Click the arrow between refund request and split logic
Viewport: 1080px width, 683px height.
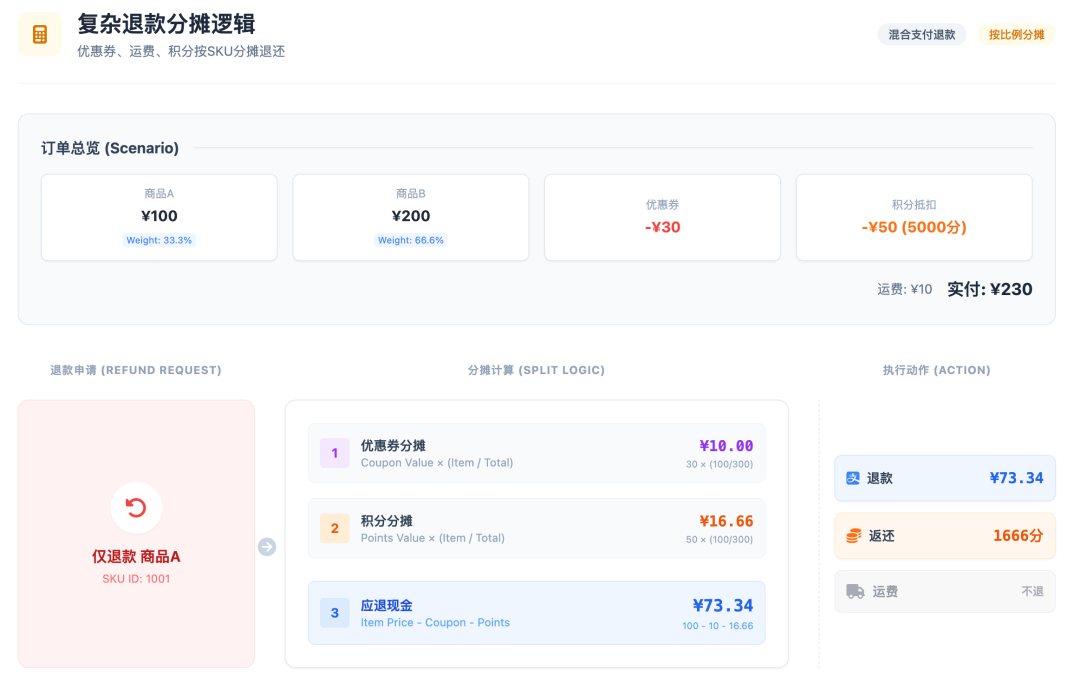tap(266, 546)
